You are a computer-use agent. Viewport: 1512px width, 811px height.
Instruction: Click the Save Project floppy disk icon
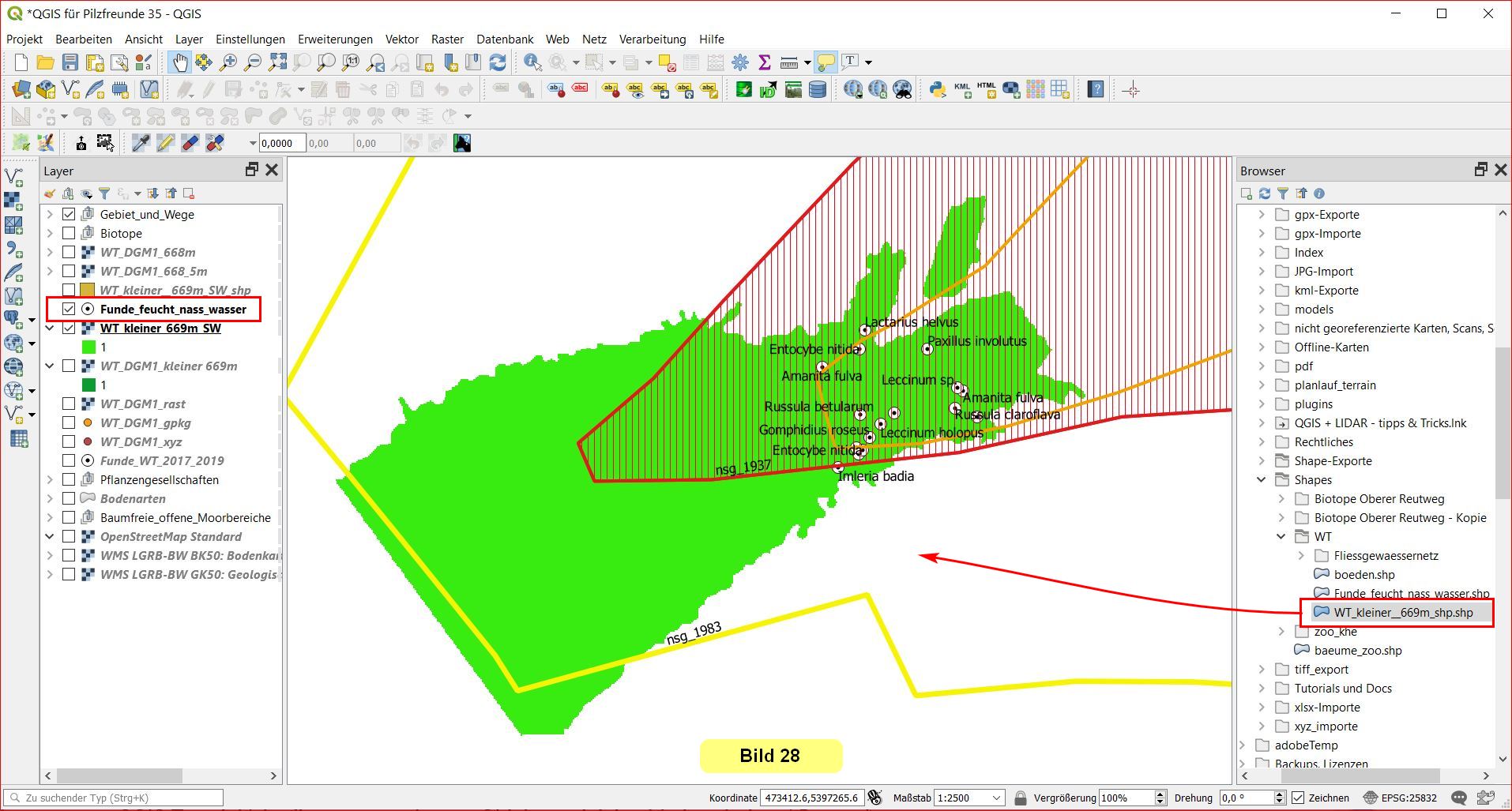(70, 62)
